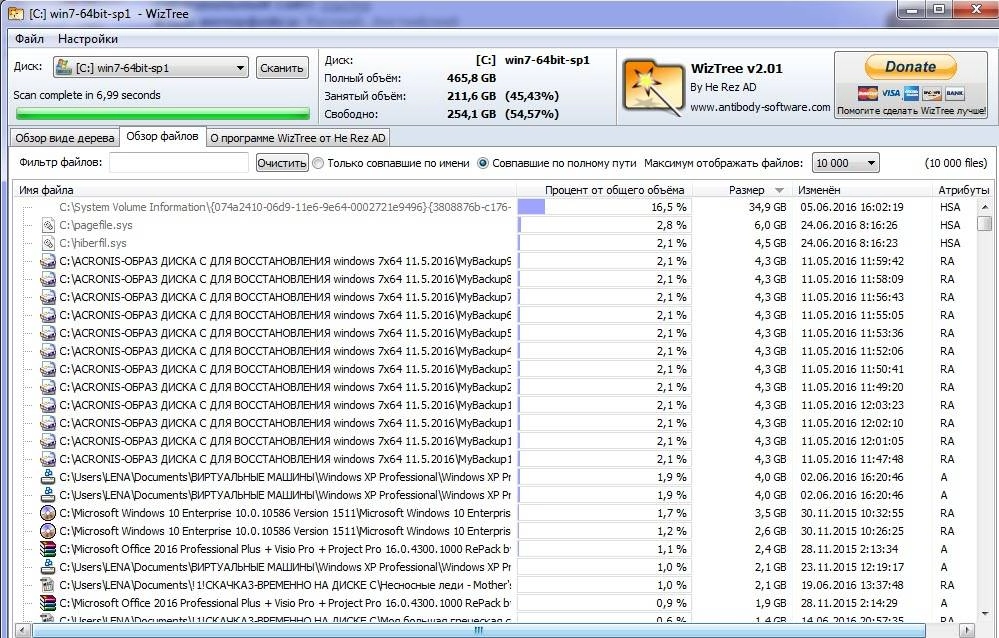
Task: Sort by 'Изменён' column header
Action: 819,190
